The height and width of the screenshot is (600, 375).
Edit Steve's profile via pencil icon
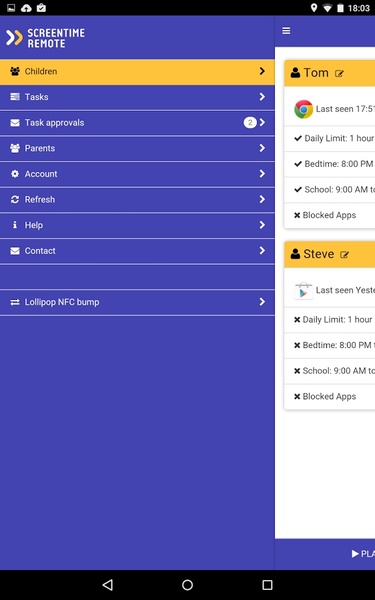pos(344,255)
